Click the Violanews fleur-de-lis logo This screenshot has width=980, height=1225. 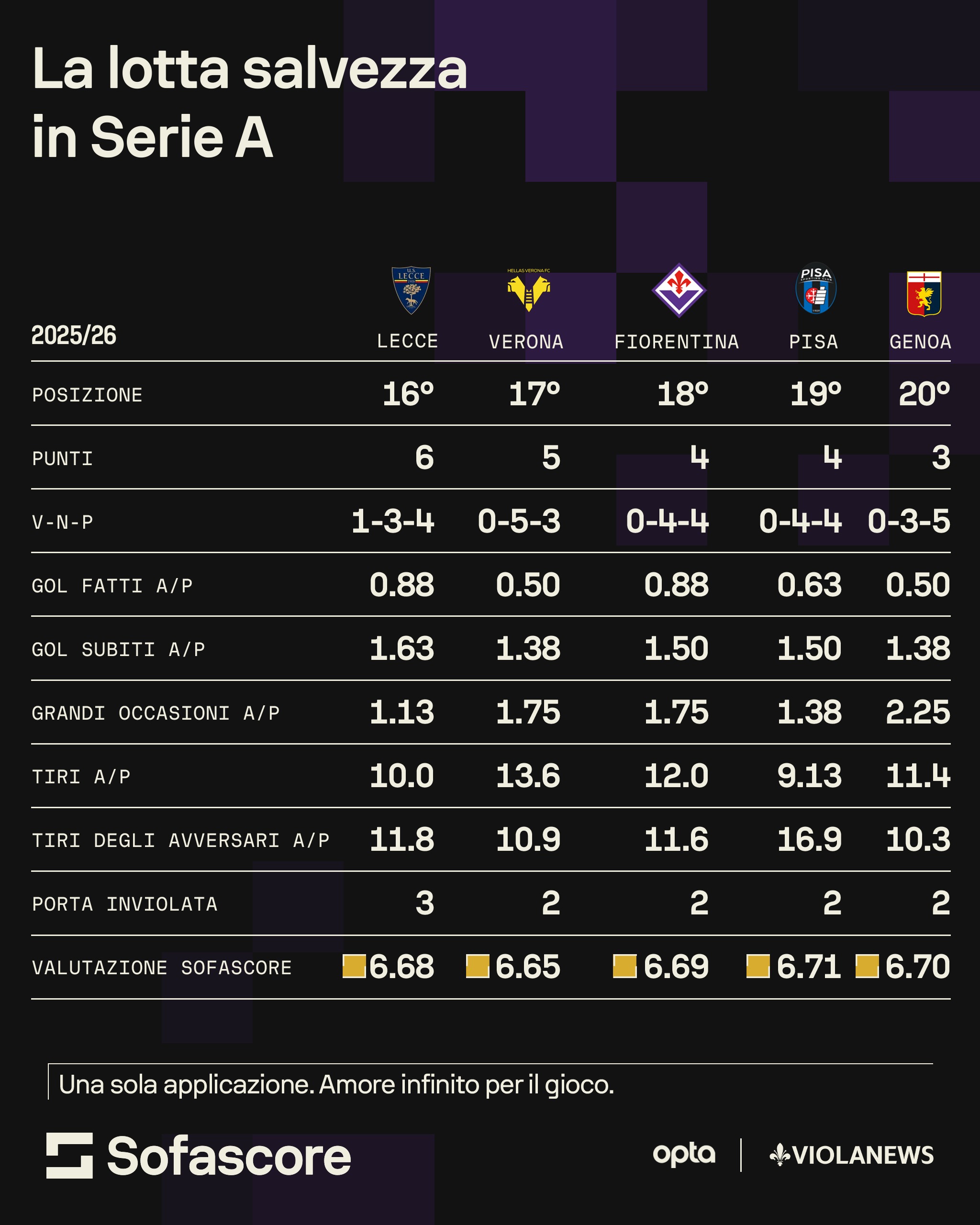point(780,1155)
